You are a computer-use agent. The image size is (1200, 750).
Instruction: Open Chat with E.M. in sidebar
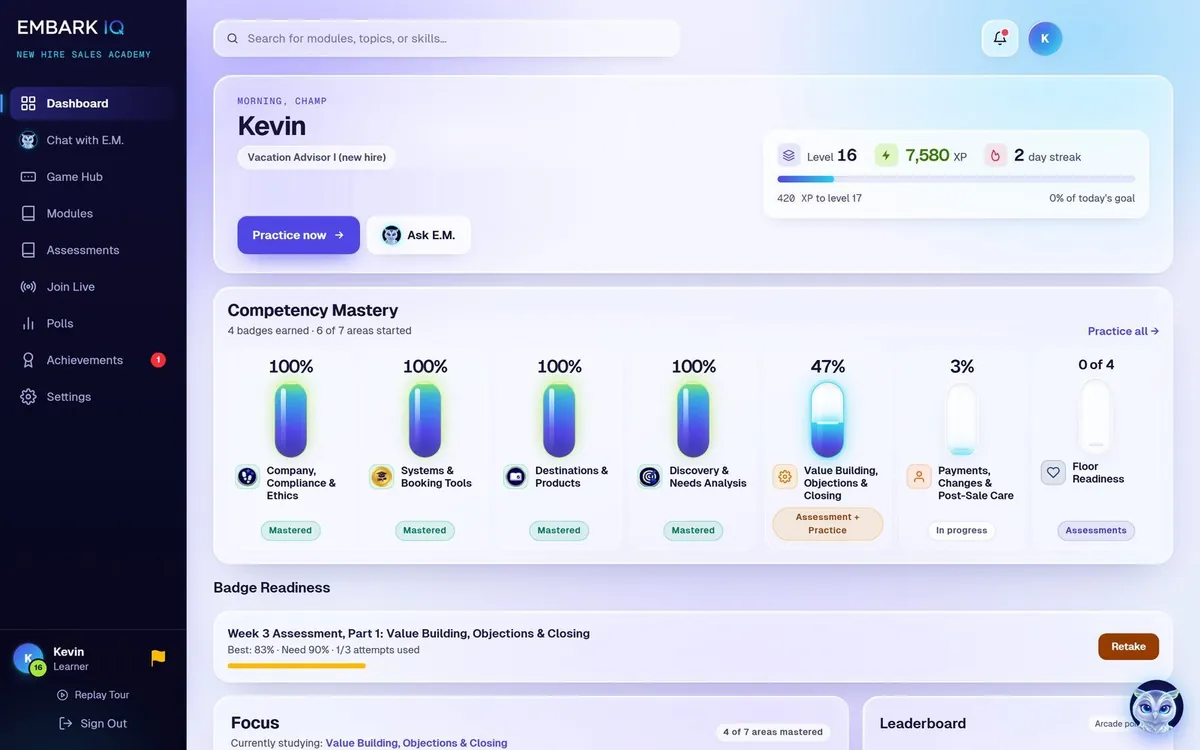coord(92,140)
